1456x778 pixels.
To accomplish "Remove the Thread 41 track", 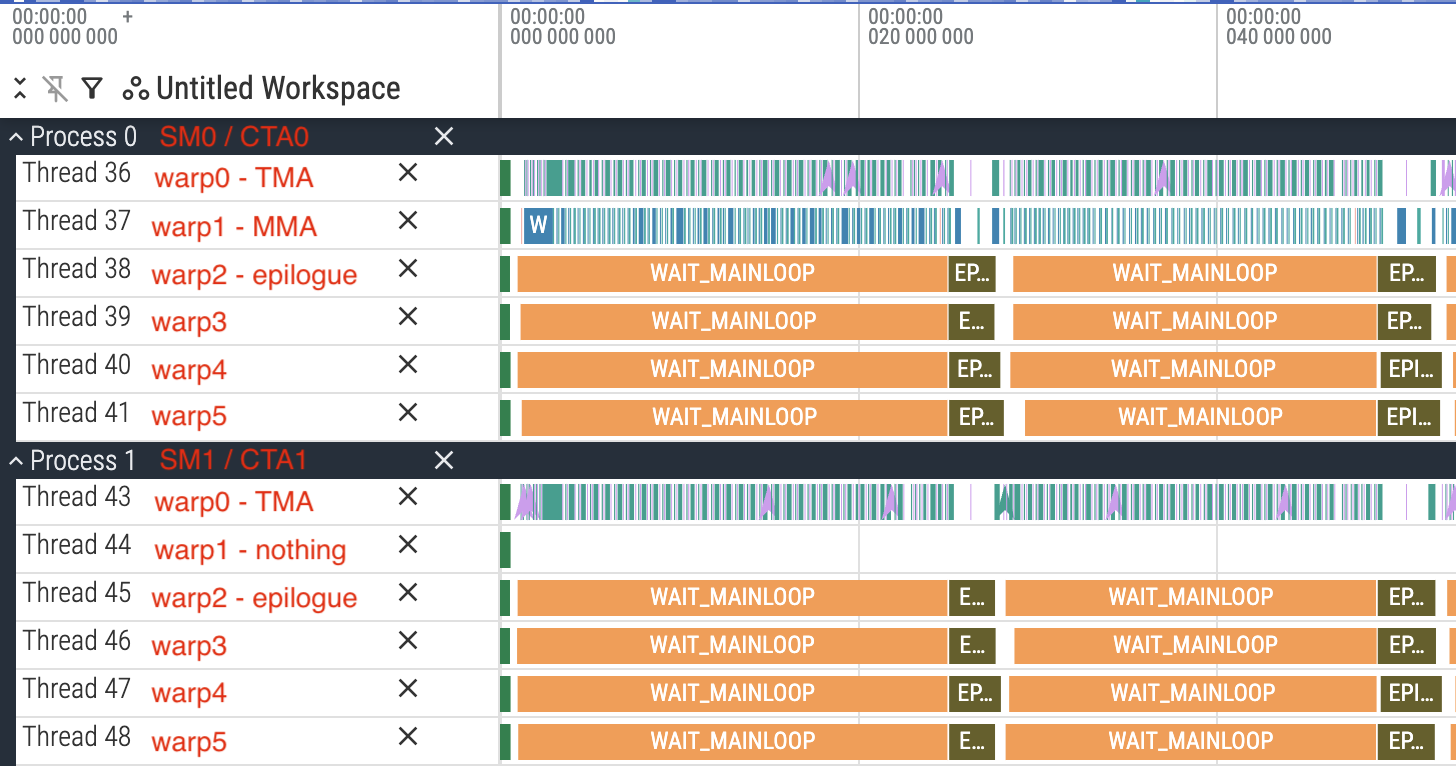I will [x=408, y=413].
